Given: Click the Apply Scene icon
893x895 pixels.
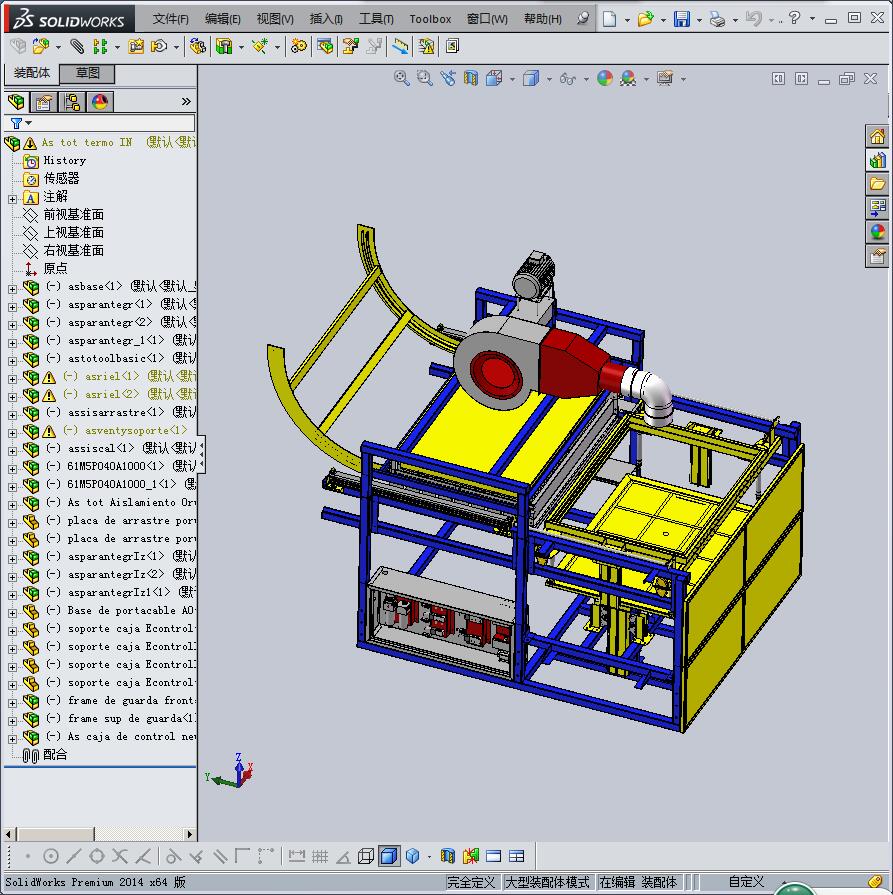Looking at the screenshot, I should point(628,78).
